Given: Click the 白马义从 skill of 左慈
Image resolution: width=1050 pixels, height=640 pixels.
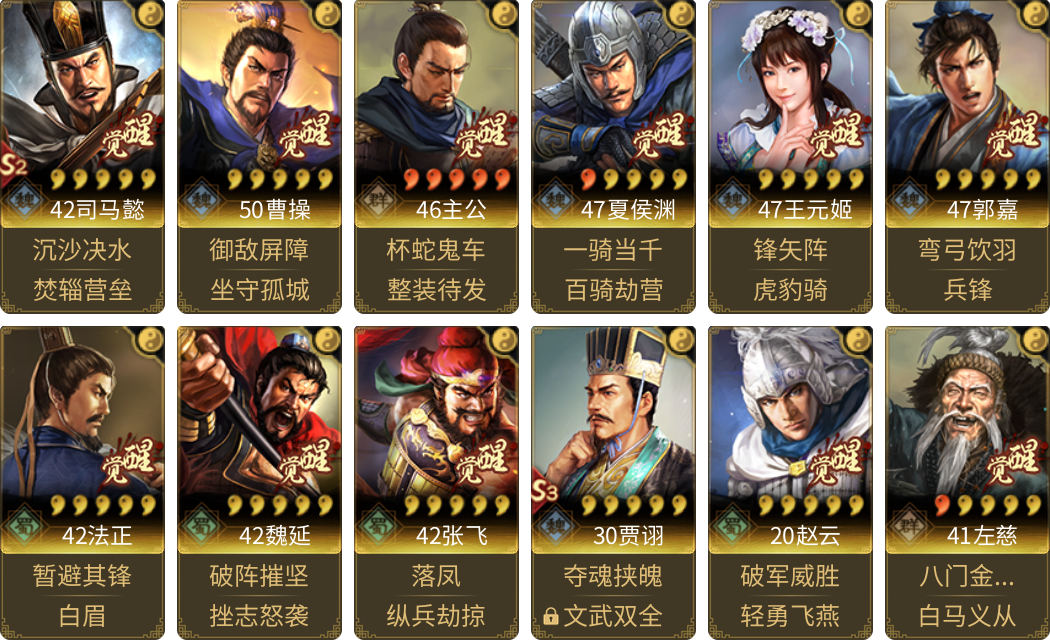Looking at the screenshot, I should 967,616.
